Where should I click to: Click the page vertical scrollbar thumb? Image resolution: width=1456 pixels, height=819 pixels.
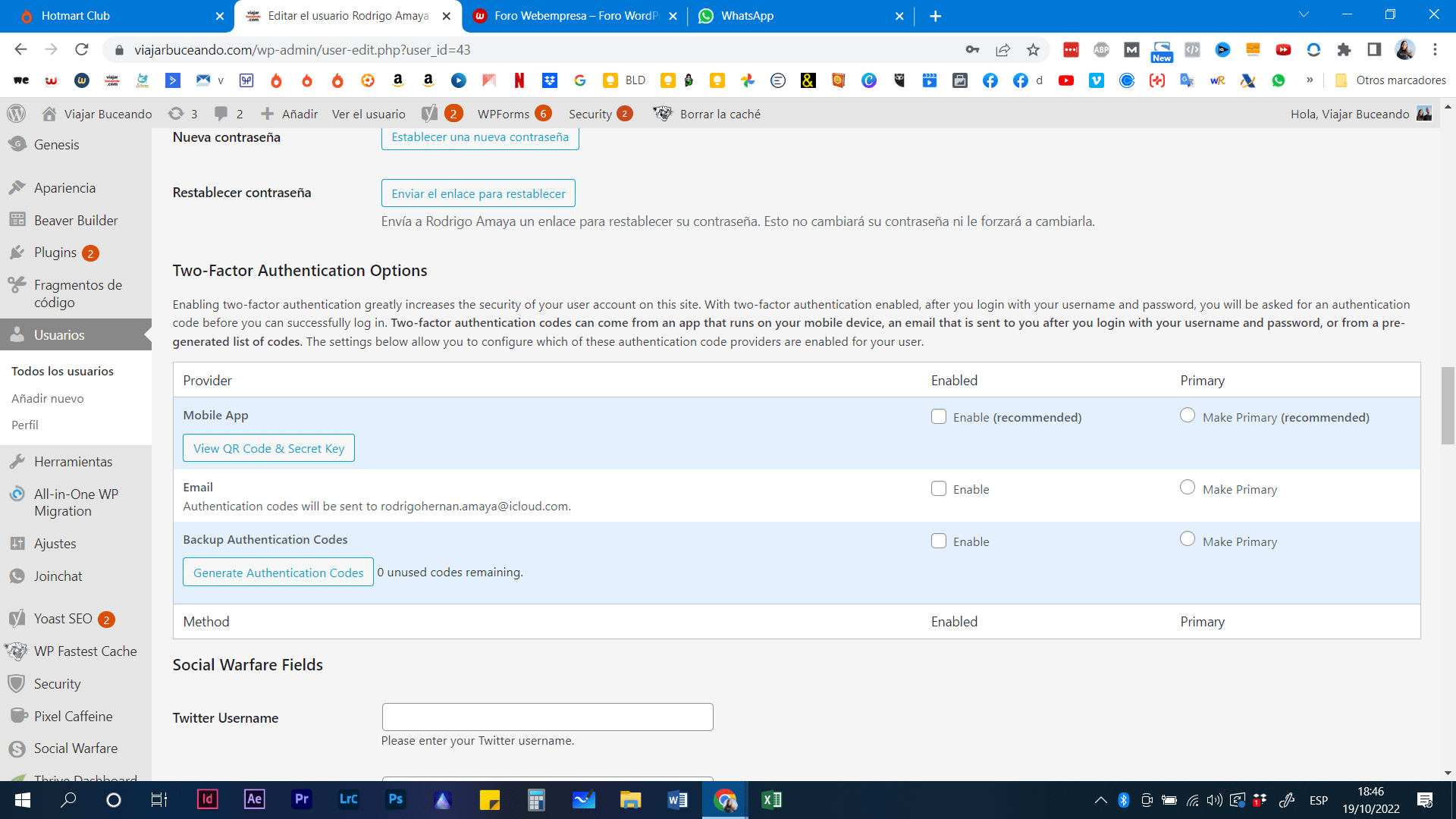[1448, 405]
